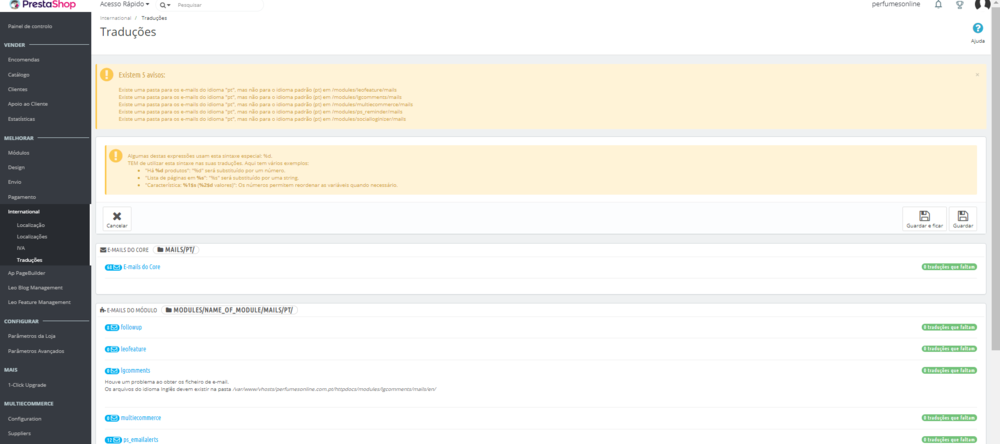Screen dimensions: 1000x444
Task: Open the Localizações submenu item
Action: (x=32, y=237)
